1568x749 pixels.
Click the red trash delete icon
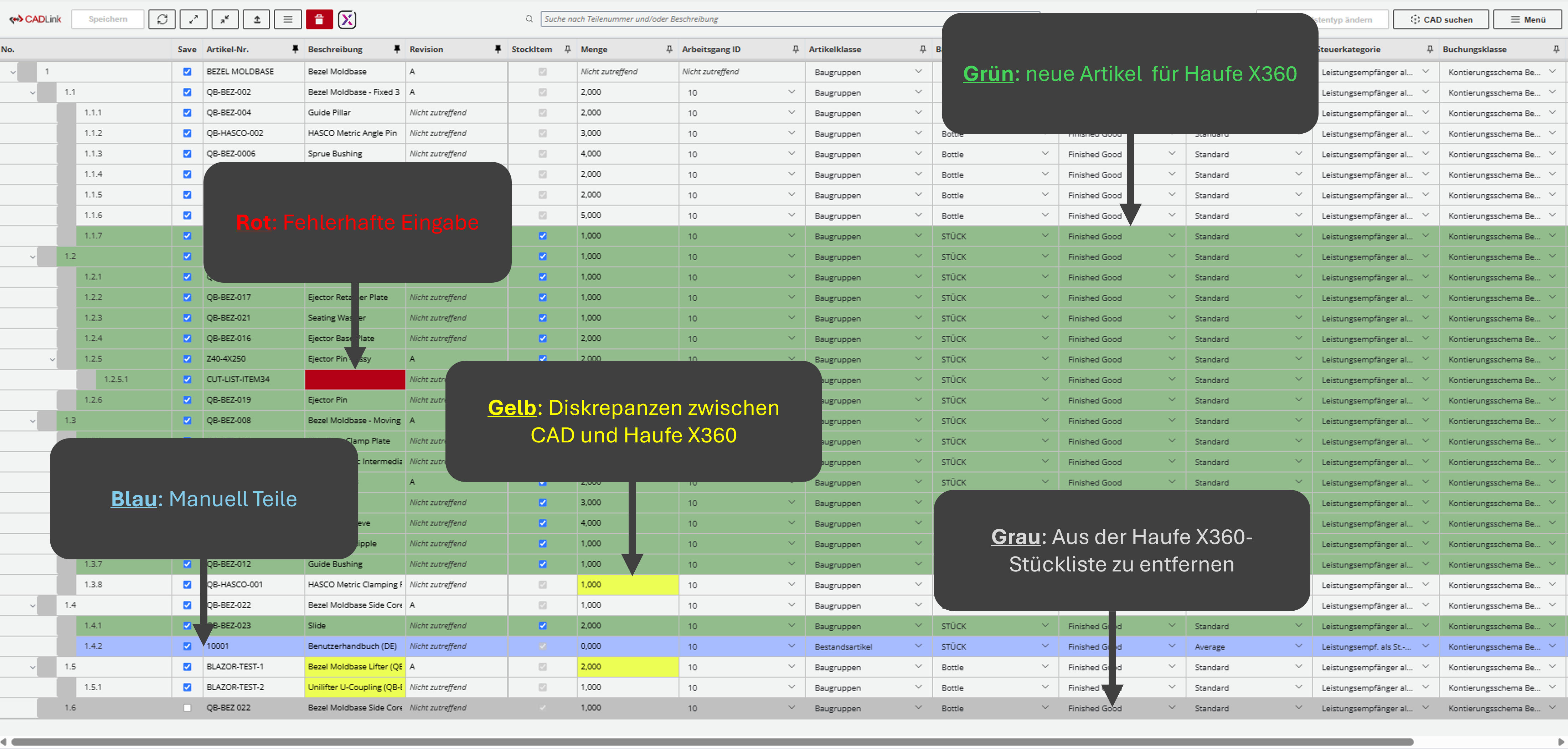[x=319, y=20]
